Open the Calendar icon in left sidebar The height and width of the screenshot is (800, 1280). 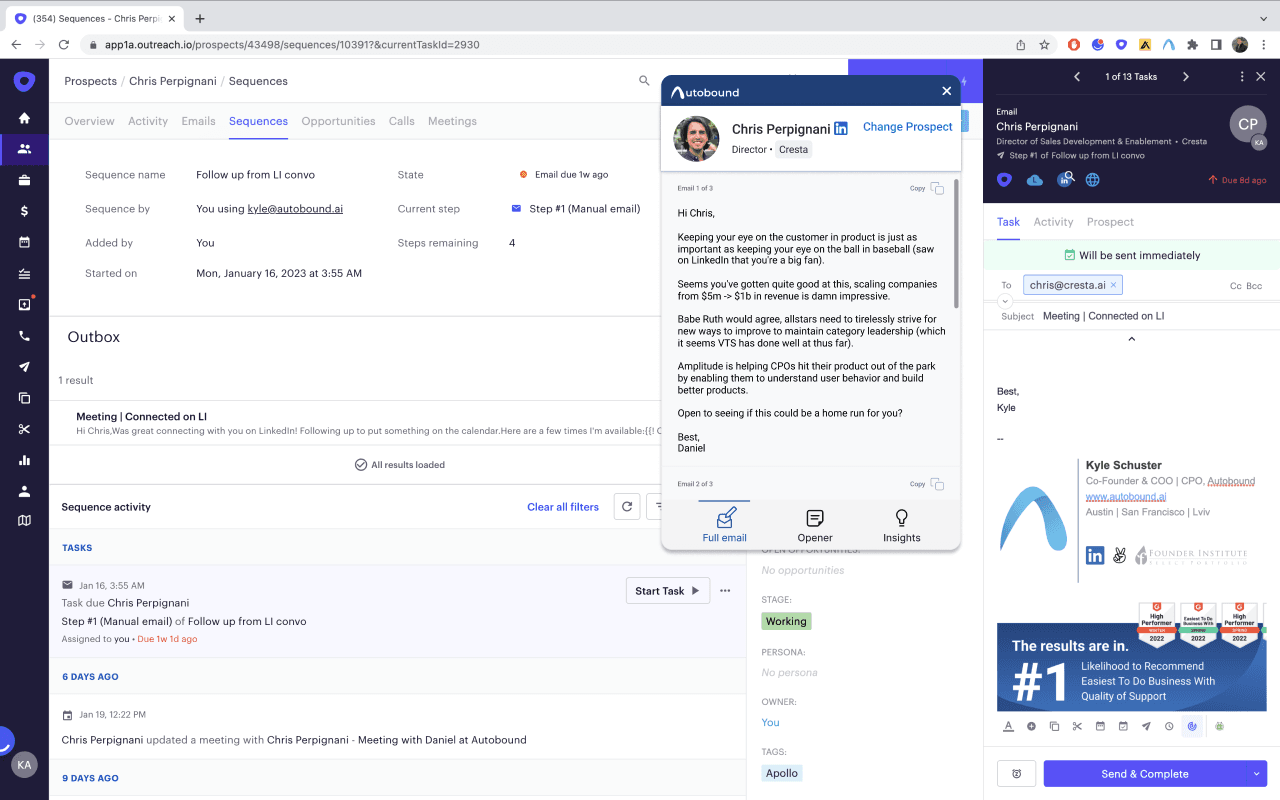coord(24,243)
